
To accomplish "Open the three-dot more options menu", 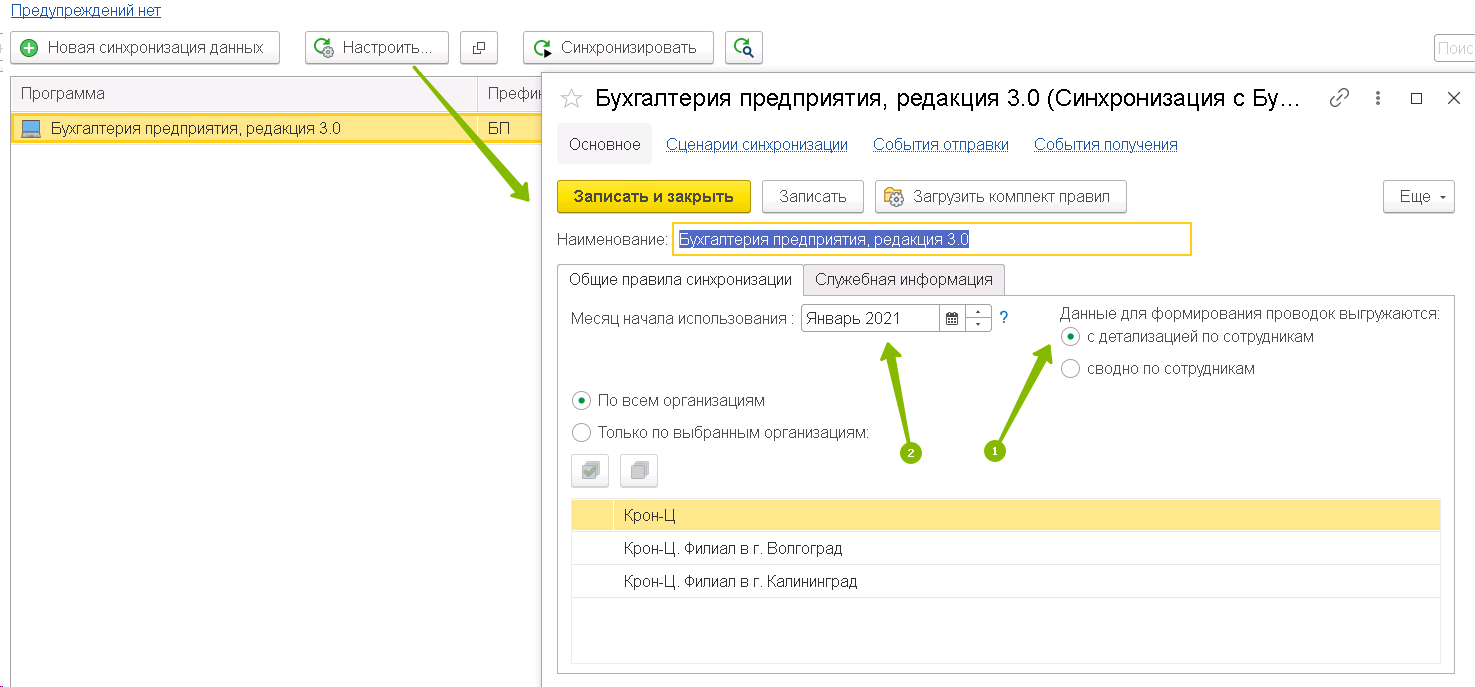I will [1378, 98].
